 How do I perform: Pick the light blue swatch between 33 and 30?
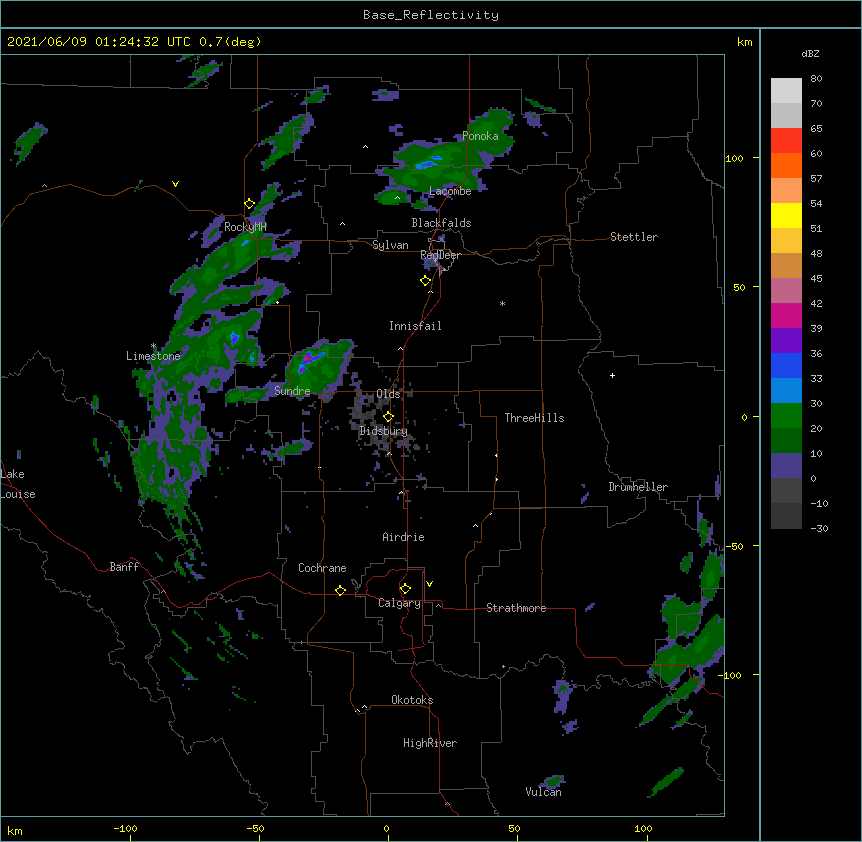(x=786, y=391)
